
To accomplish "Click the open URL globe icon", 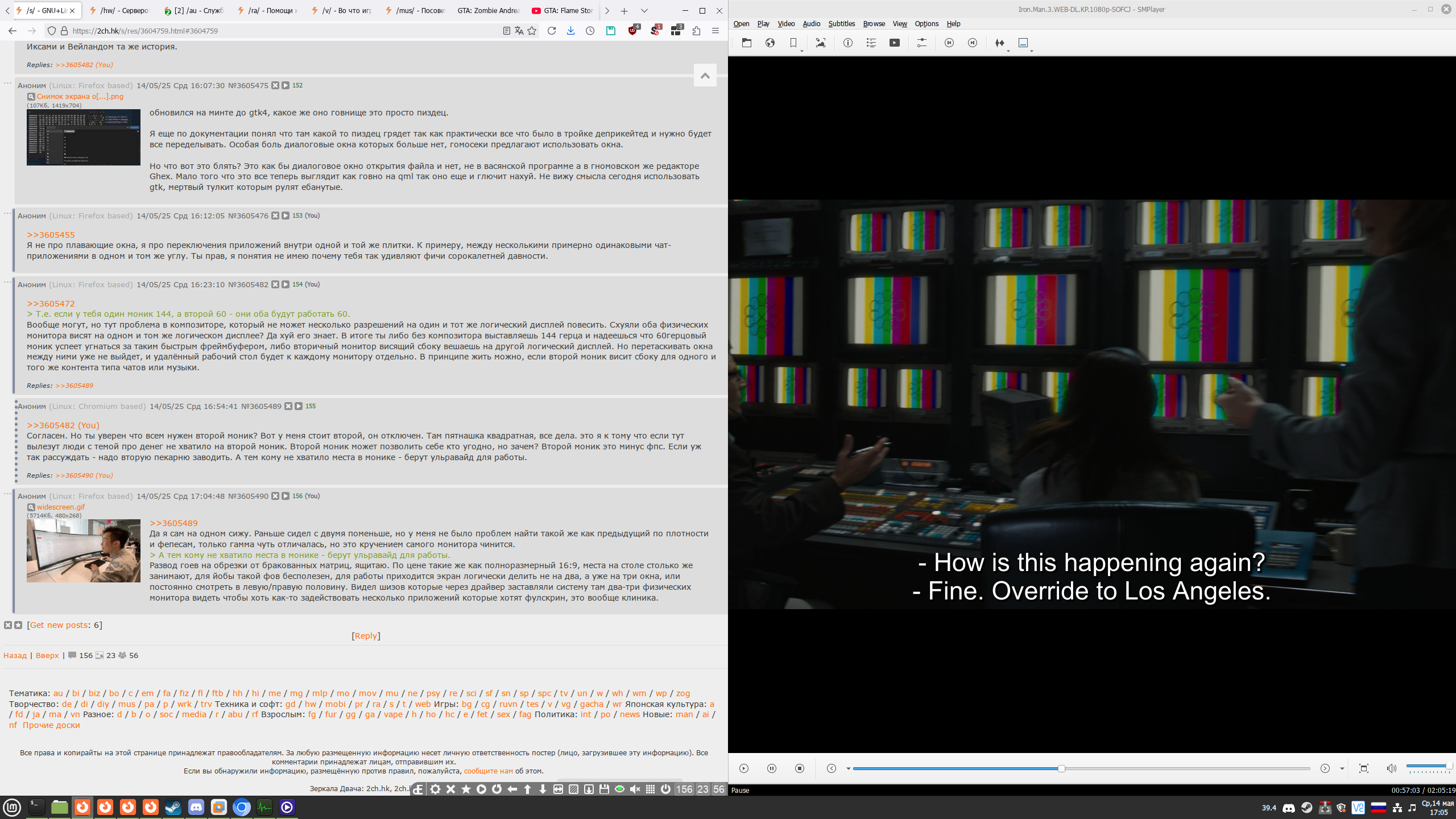I will pyautogui.click(x=770, y=43).
